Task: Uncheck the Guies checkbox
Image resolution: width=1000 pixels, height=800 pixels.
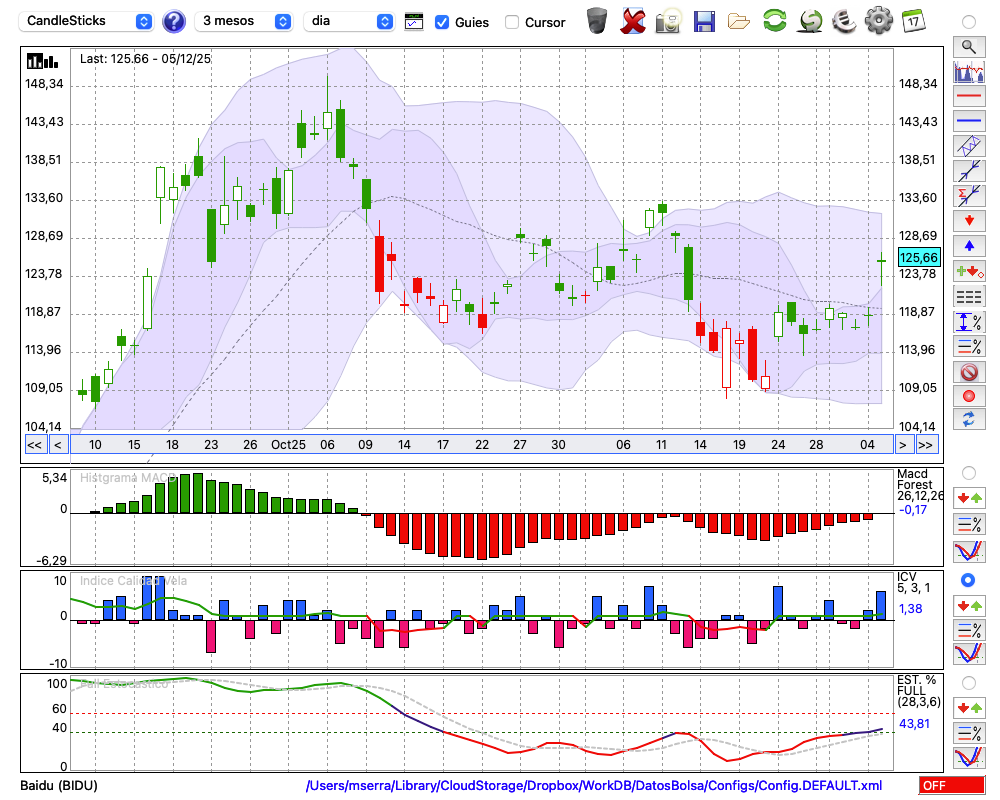Action: (442, 22)
